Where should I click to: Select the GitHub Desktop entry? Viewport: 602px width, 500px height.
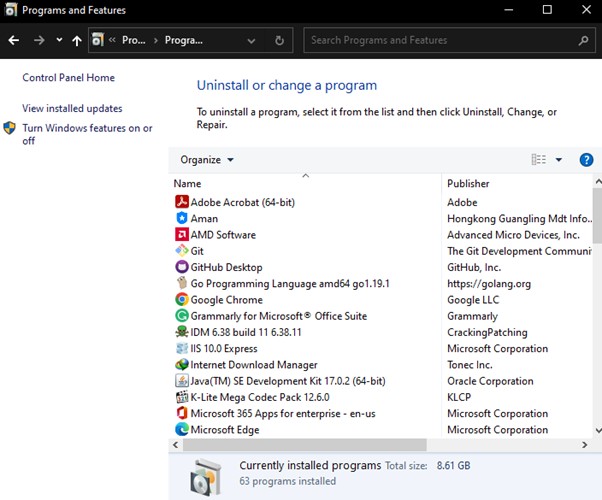[227, 267]
